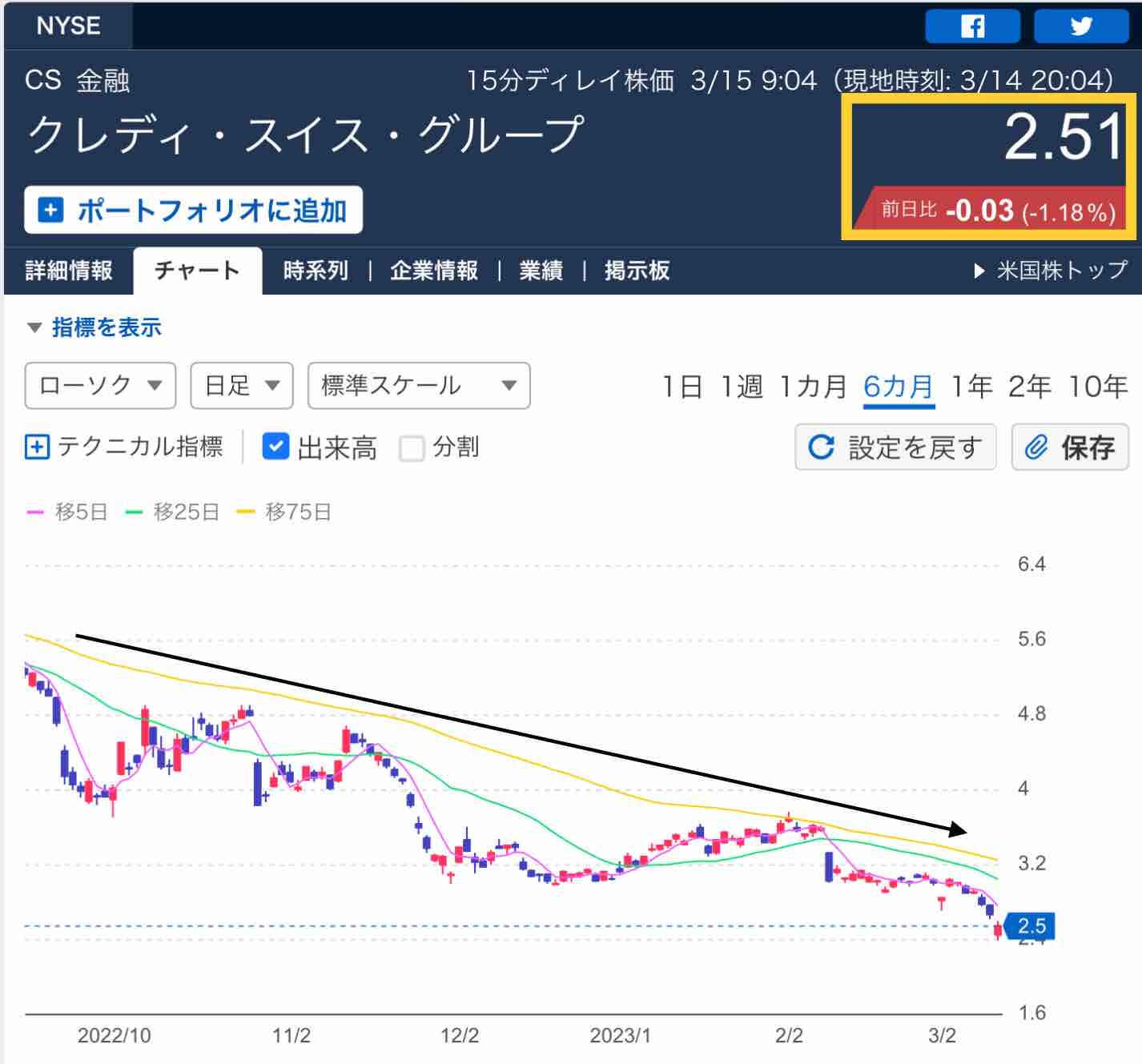Image resolution: width=1142 pixels, height=1064 pixels.
Task: Click the 移75日 legend entry
Action: [x=284, y=512]
